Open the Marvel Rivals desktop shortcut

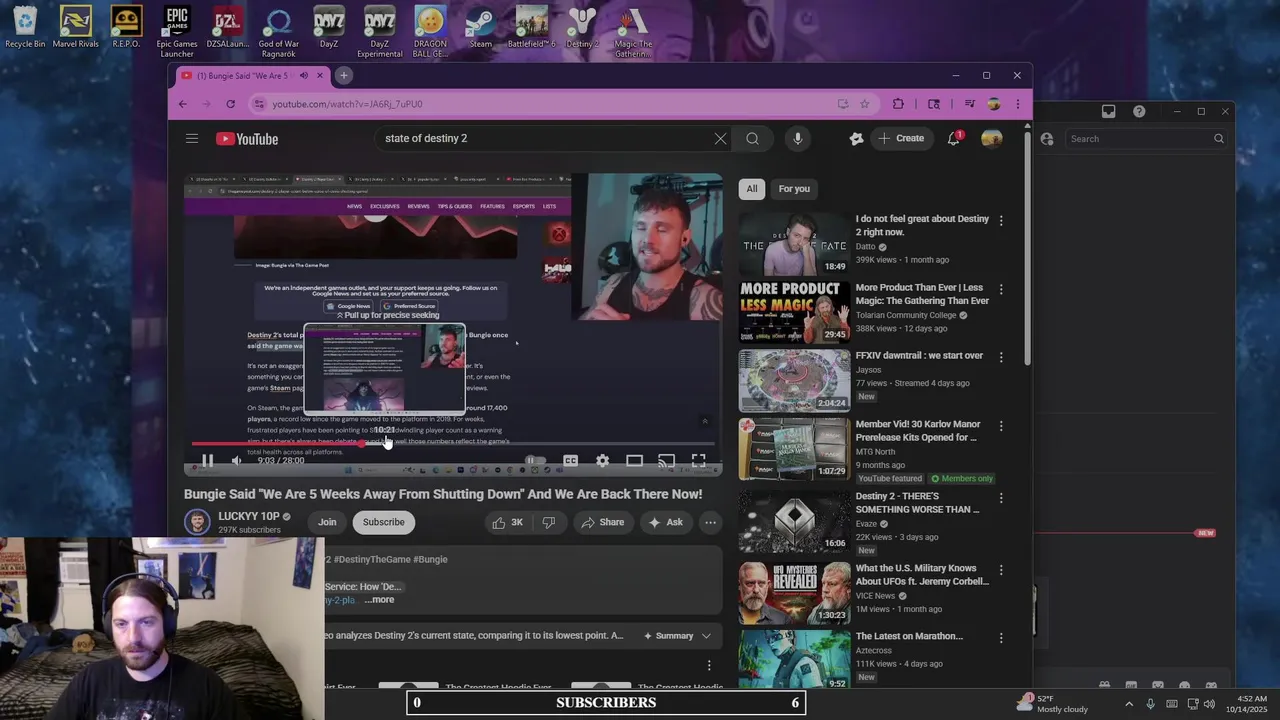coord(76,27)
